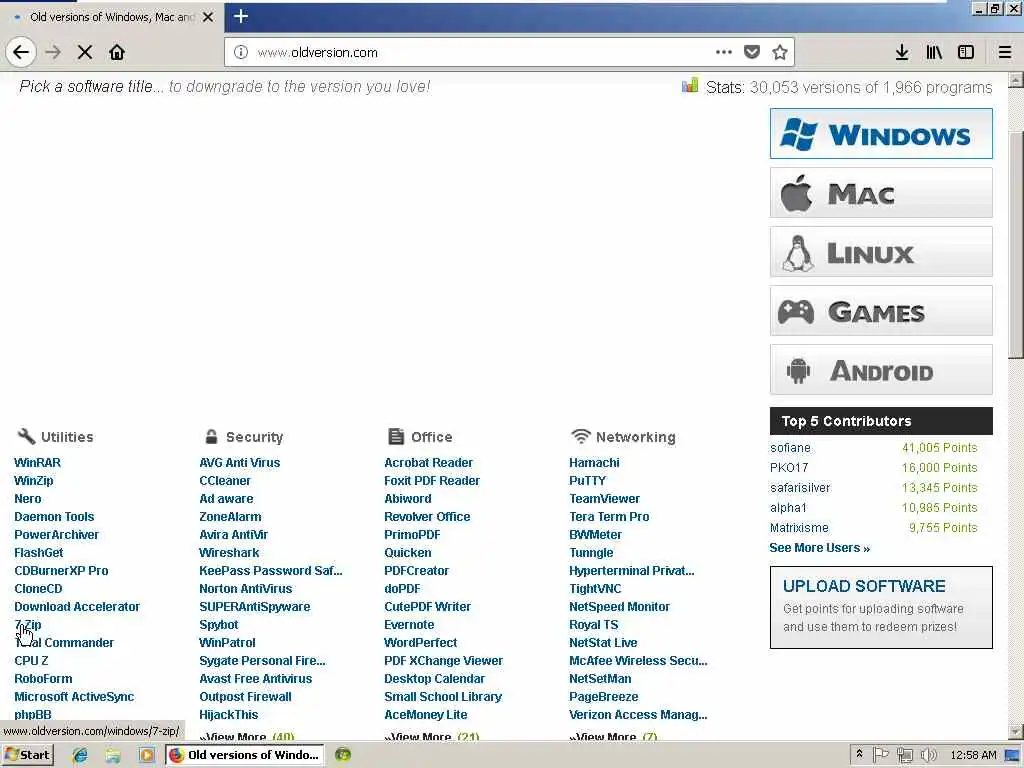Image resolution: width=1024 pixels, height=768 pixels.
Task: Open page actions three-dot menu
Action: tap(724, 52)
